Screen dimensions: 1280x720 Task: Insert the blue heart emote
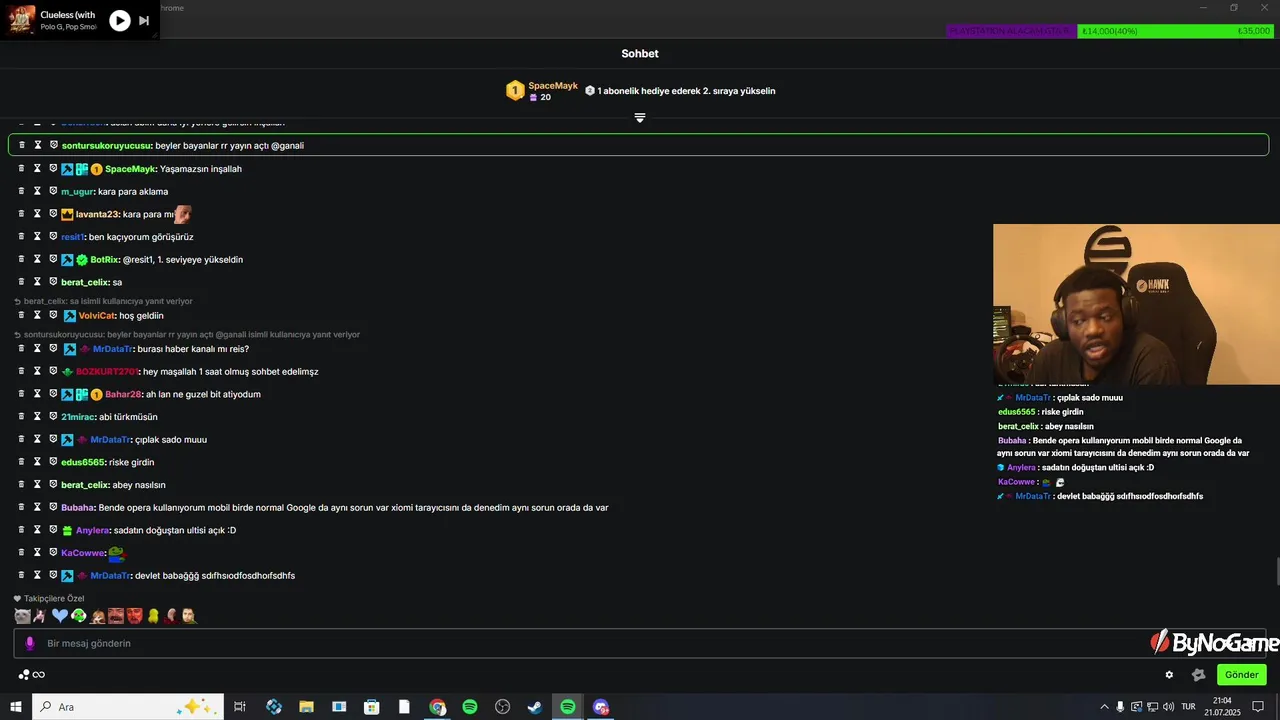pyautogui.click(x=60, y=616)
